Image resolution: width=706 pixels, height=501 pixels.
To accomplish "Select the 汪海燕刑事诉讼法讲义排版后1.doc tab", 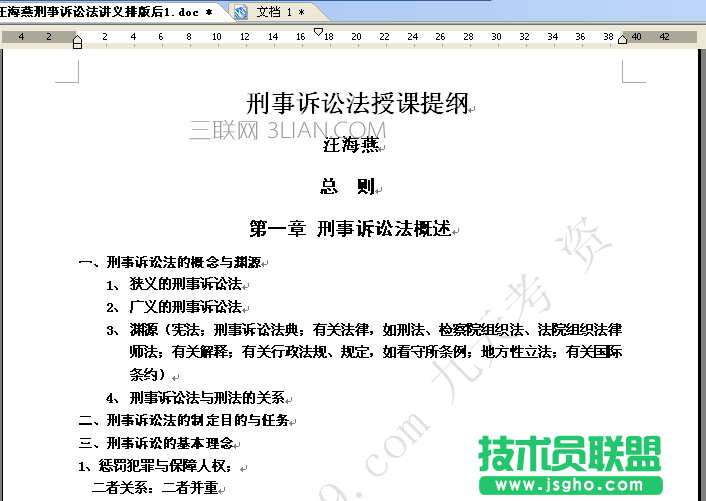I will tap(110, 12).
